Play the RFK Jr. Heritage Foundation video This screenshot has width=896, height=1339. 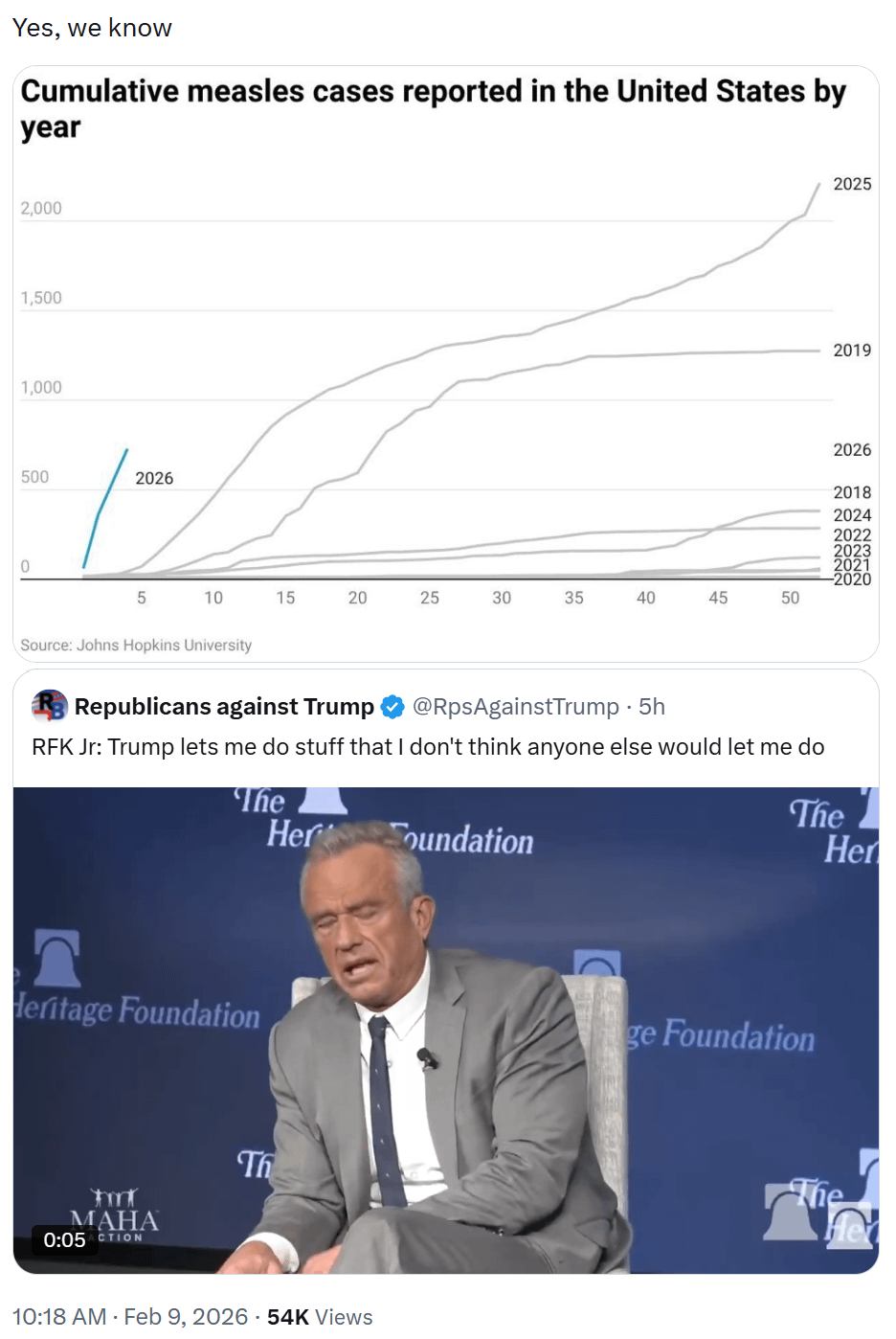pos(446,1030)
